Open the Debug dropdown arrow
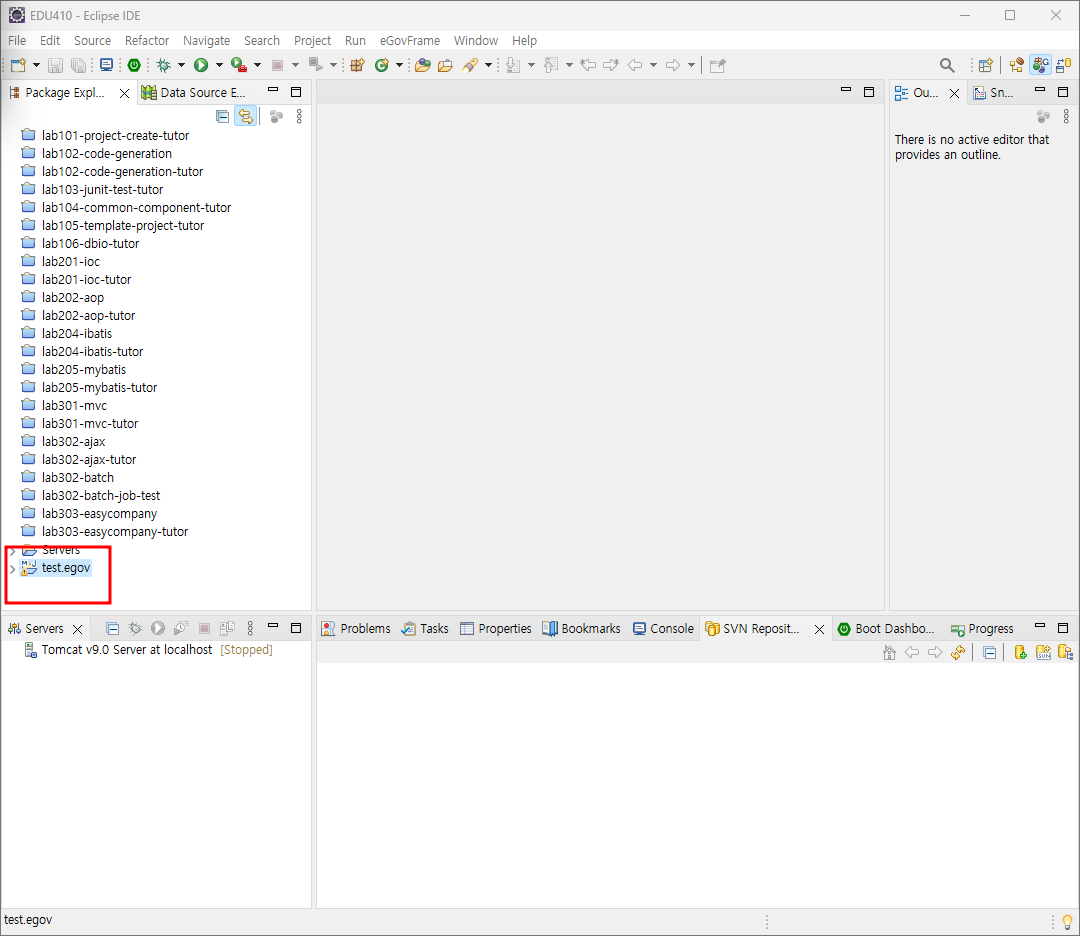The image size is (1080, 936). tap(181, 65)
